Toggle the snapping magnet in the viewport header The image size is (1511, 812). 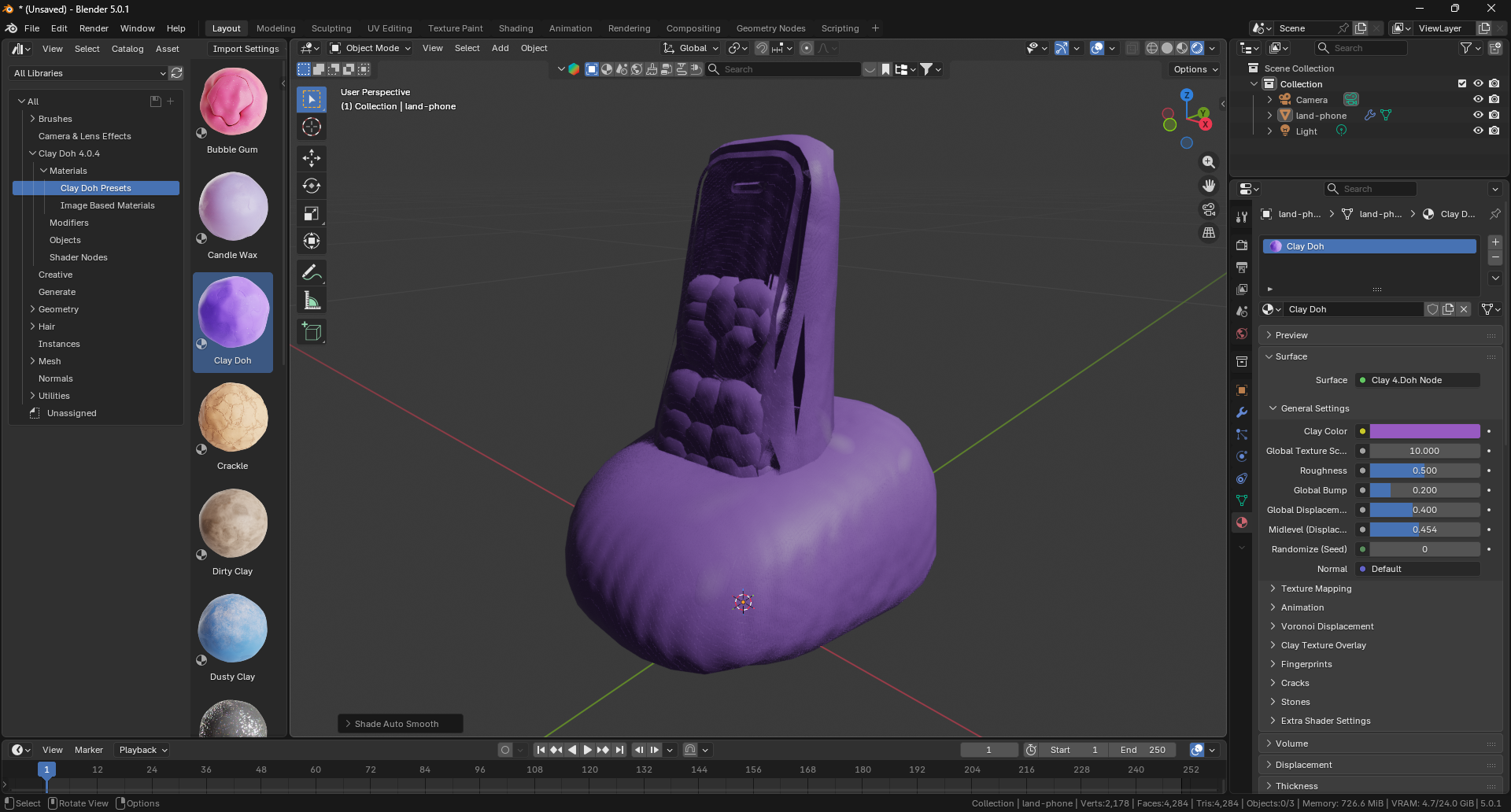pos(762,48)
